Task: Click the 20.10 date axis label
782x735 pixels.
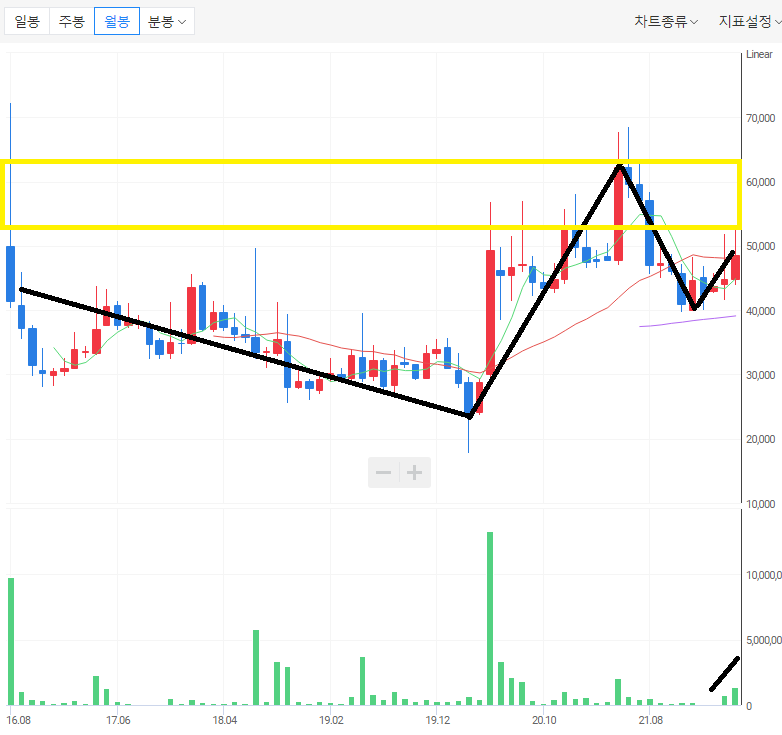Action: pyautogui.click(x=544, y=720)
